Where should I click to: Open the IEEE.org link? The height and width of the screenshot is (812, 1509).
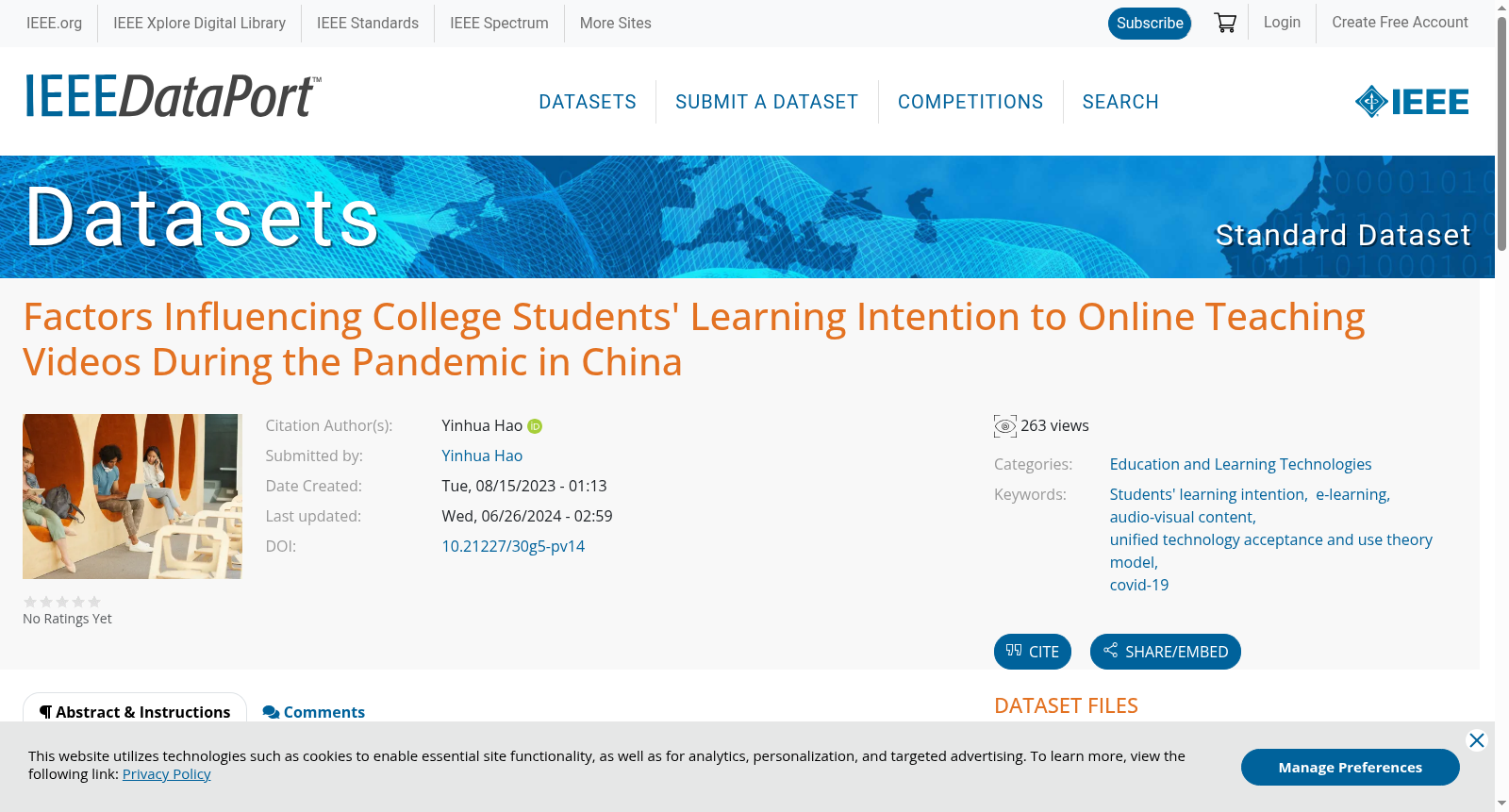tap(55, 23)
